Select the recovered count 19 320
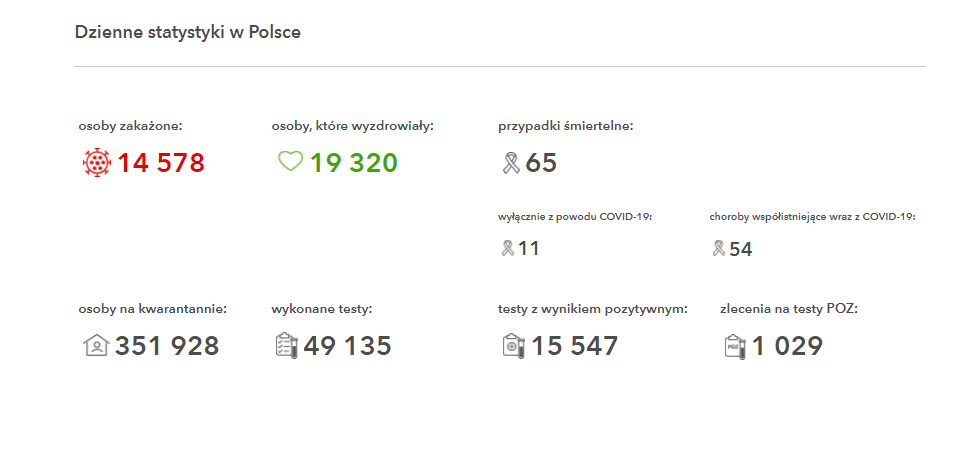The image size is (962, 472). click(x=353, y=163)
